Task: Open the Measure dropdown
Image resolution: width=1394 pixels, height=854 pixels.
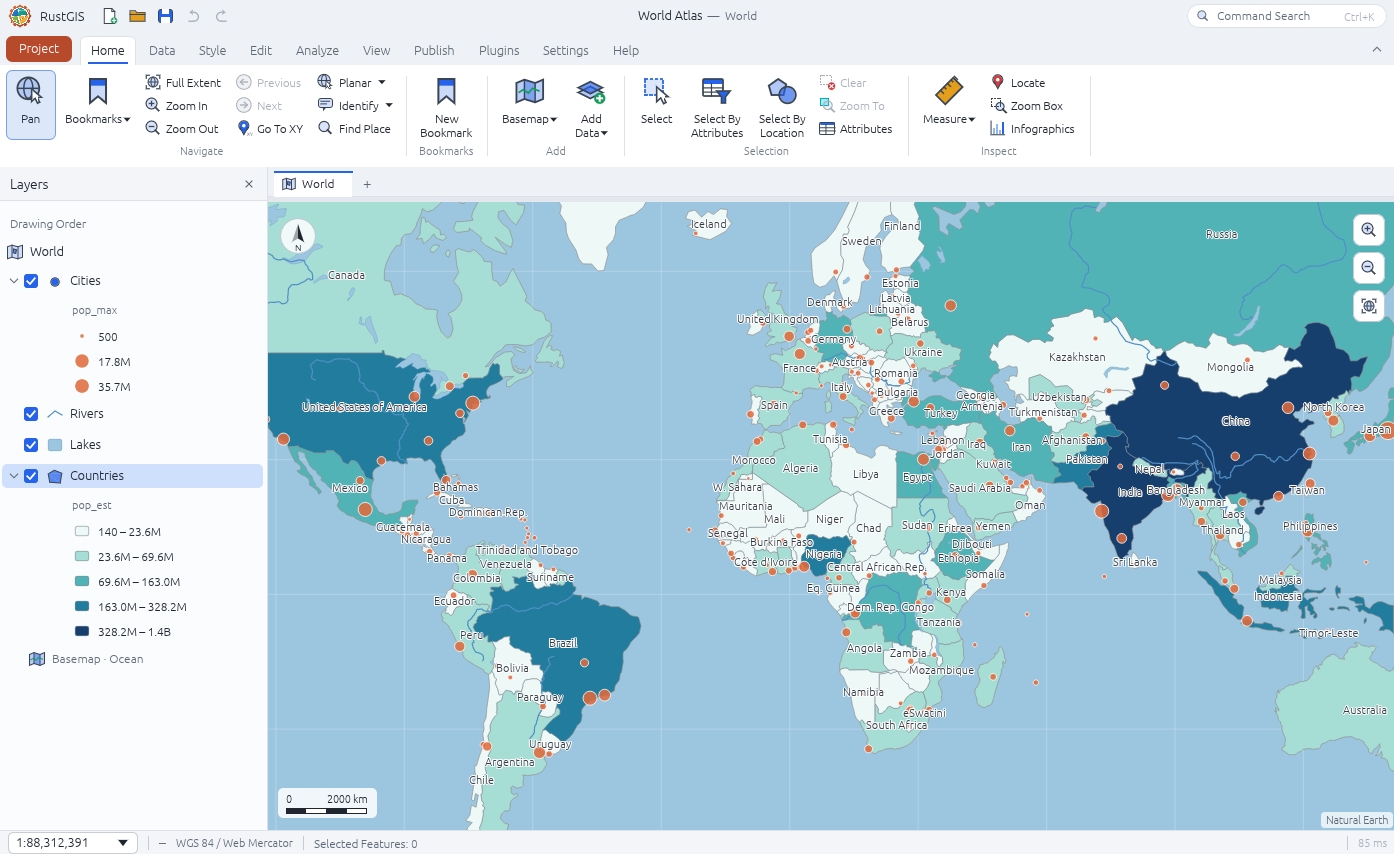Action: click(949, 102)
